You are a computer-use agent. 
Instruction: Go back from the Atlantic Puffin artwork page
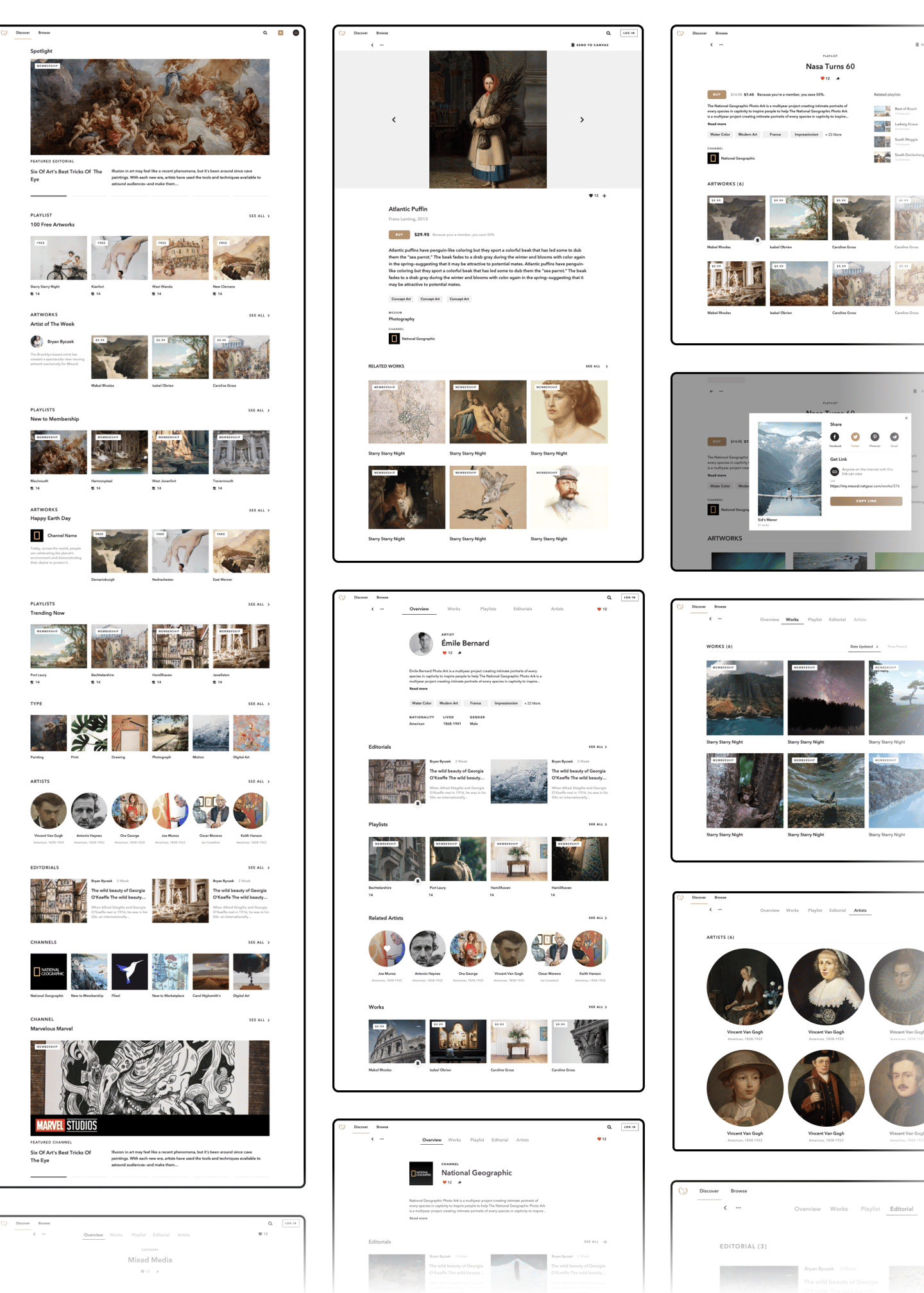pos(372,45)
